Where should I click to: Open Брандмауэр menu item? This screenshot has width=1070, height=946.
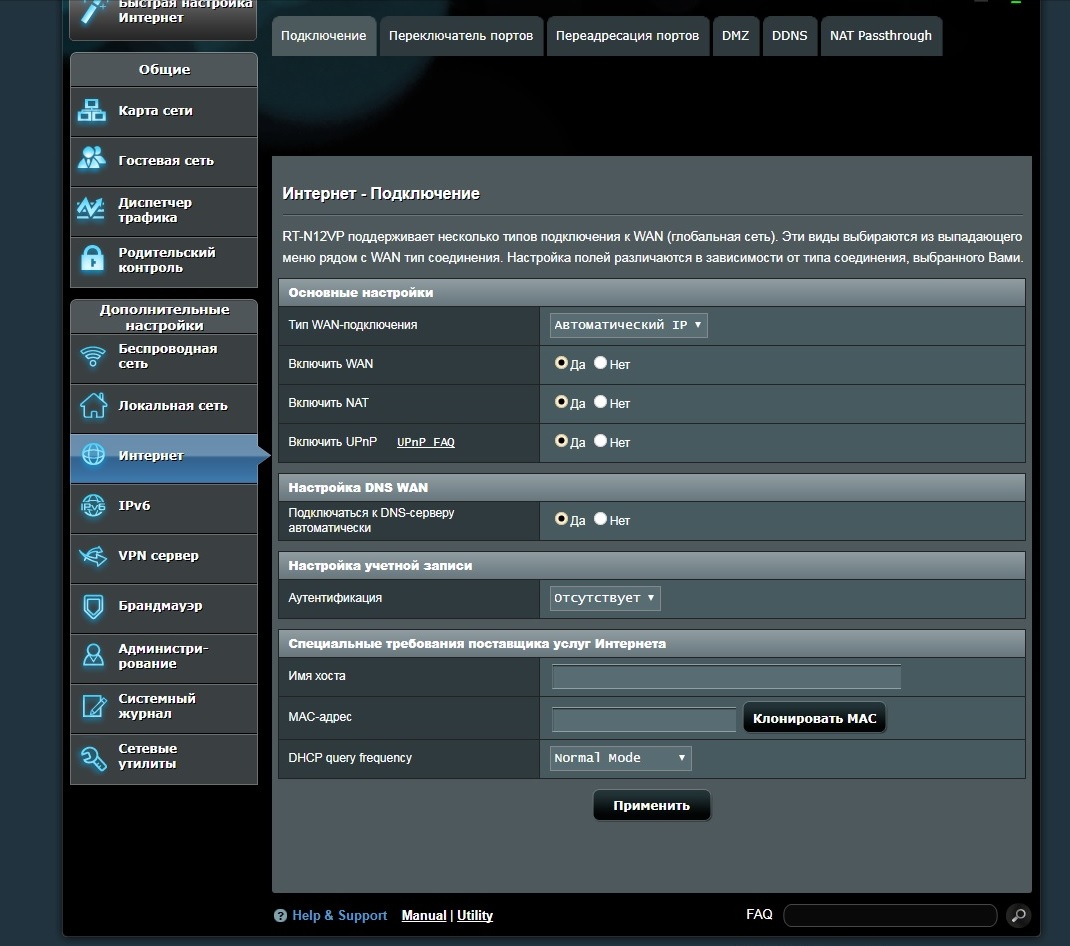pyautogui.click(x=164, y=607)
